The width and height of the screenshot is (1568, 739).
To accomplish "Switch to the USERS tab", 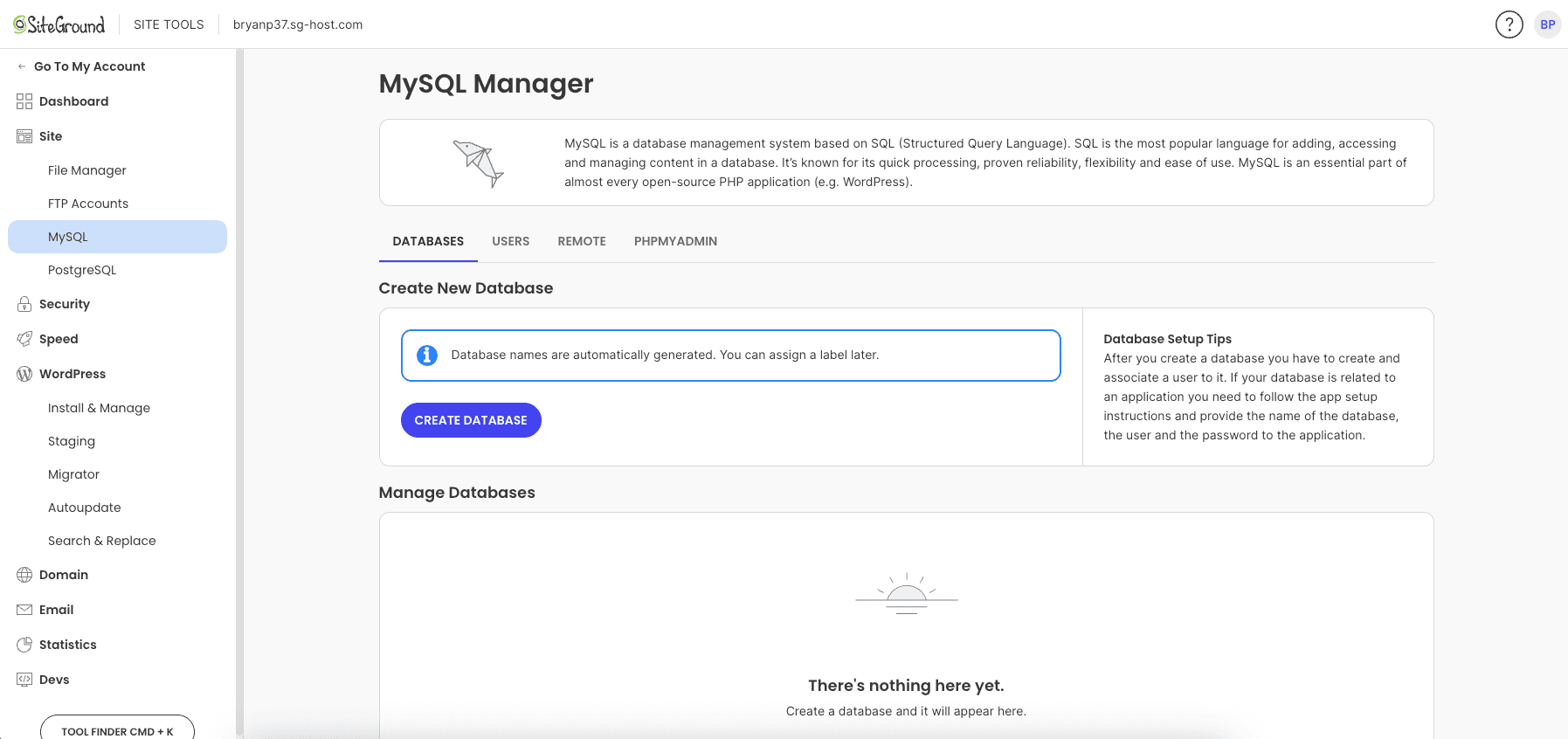I will point(511,241).
